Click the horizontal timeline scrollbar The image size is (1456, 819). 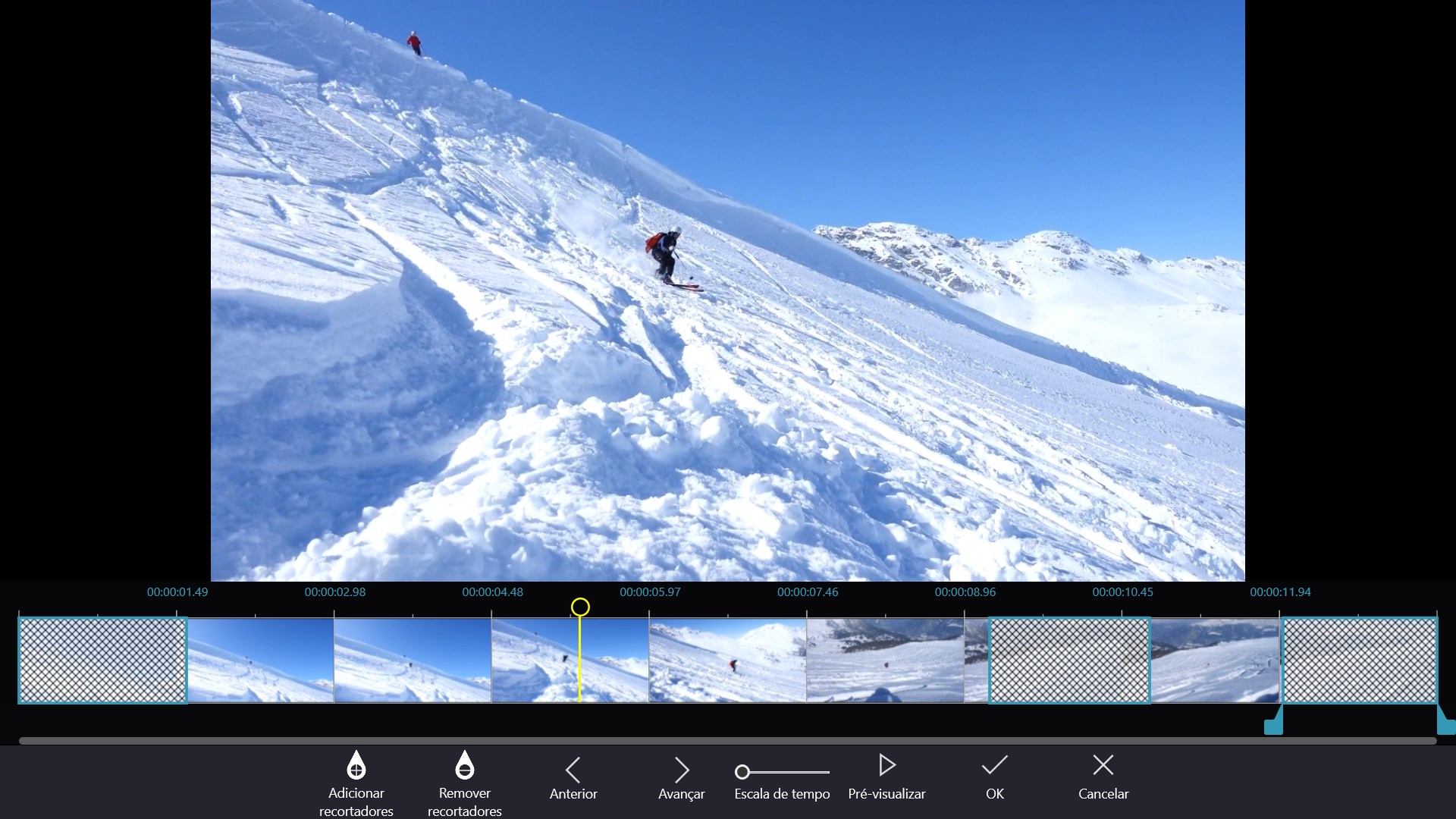[x=728, y=739]
